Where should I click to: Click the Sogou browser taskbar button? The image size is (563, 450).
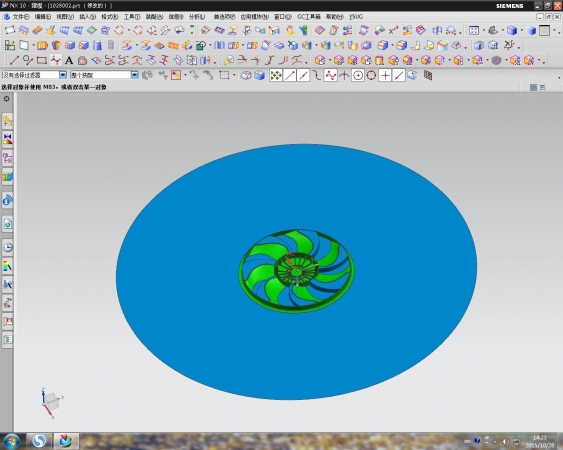[x=39, y=441]
